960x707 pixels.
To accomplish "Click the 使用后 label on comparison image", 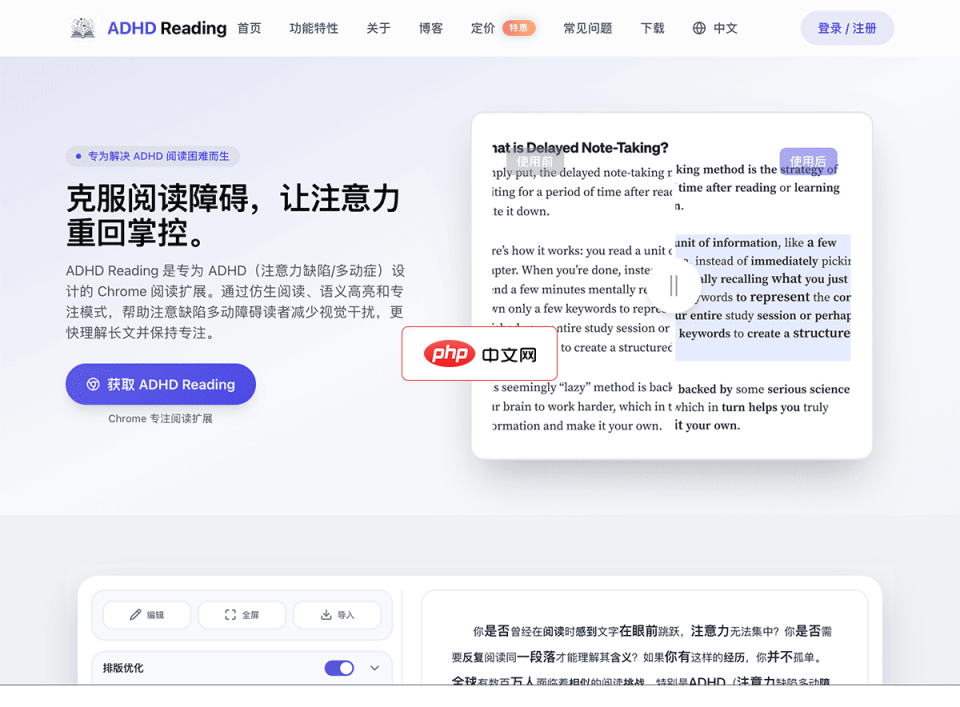I will click(x=808, y=161).
